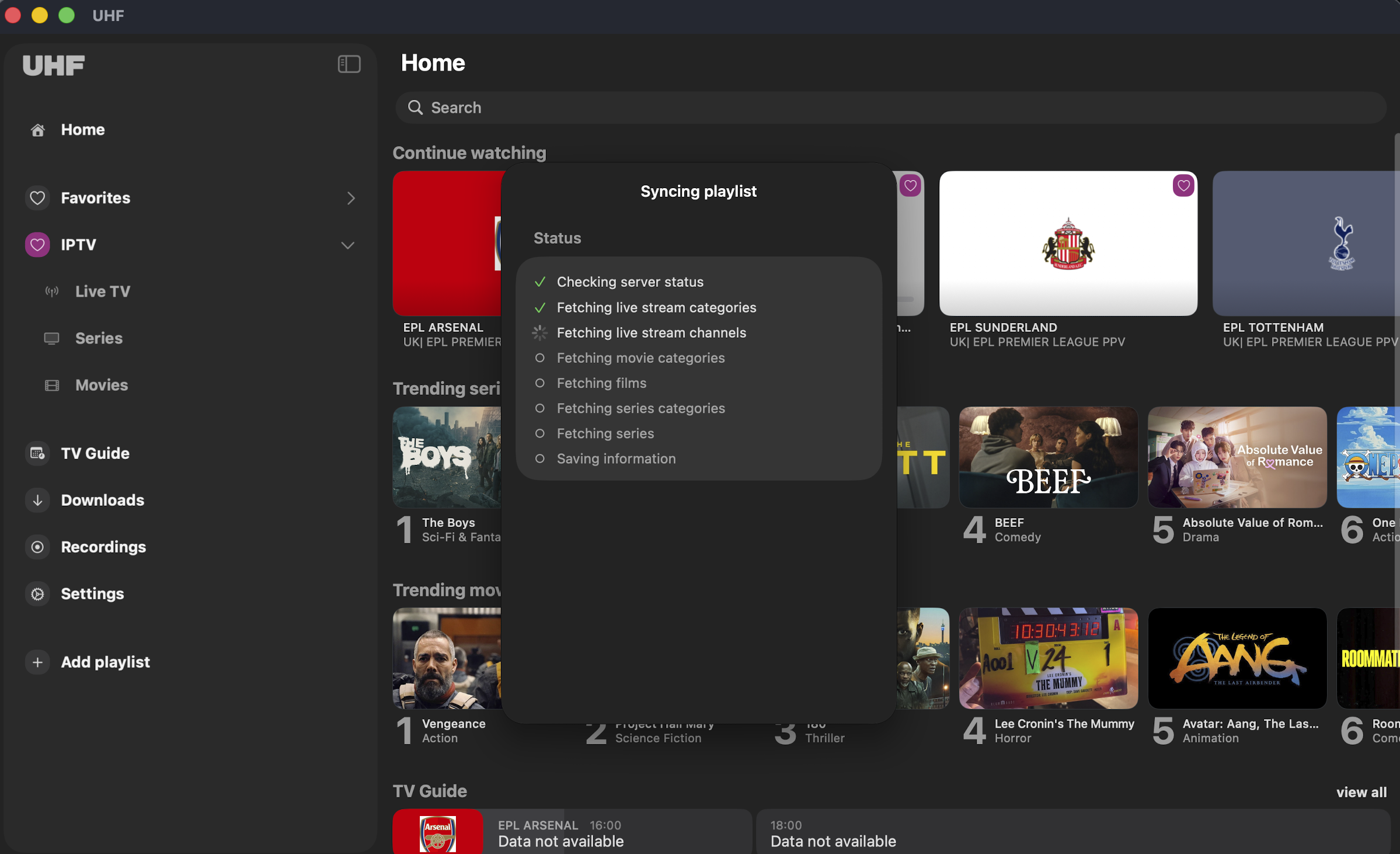Collapse the IPTV section chevron
The image size is (1400, 854).
[x=347, y=245]
